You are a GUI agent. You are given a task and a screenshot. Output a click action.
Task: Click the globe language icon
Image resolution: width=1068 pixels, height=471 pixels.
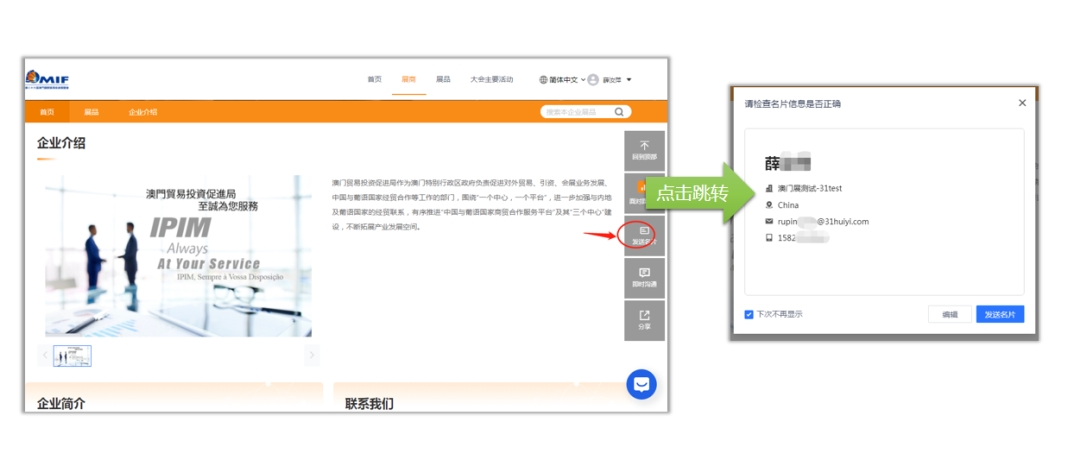coord(544,80)
